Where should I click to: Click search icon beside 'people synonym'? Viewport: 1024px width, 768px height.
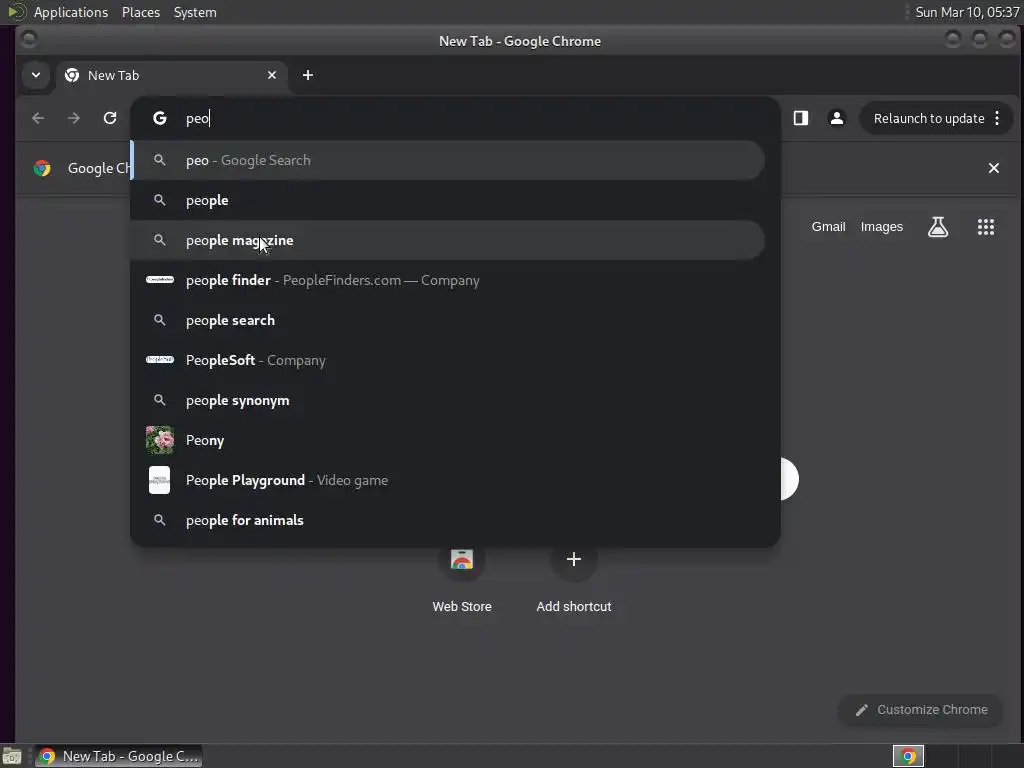(159, 400)
